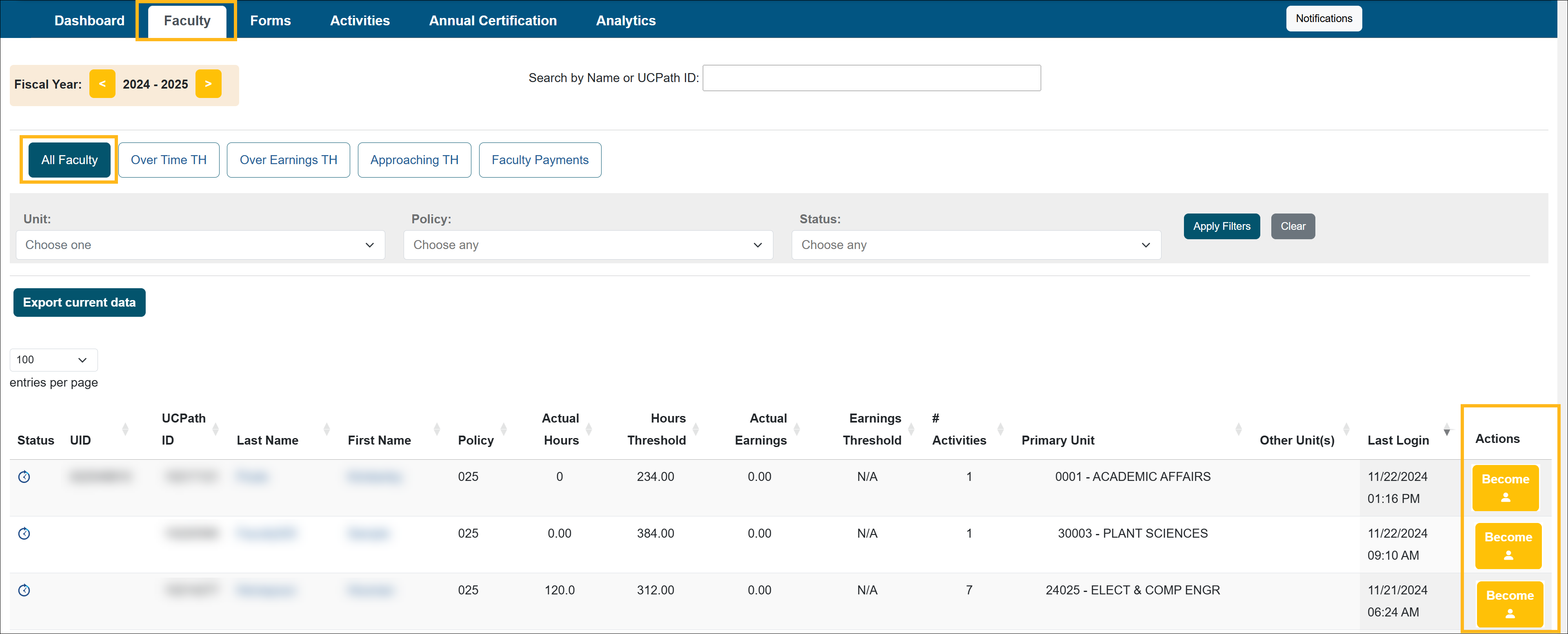Open the Analytics nav item
The image size is (1568, 634).
click(626, 21)
